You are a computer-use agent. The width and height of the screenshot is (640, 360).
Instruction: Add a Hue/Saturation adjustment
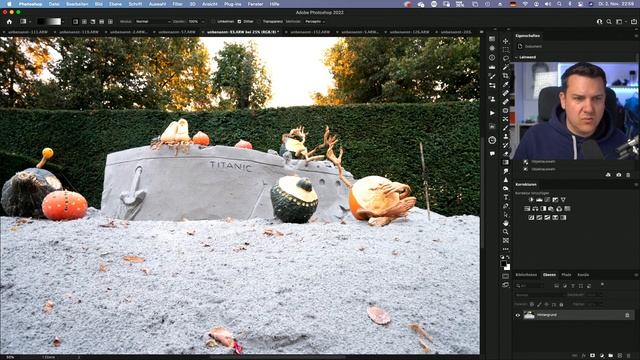[527, 209]
